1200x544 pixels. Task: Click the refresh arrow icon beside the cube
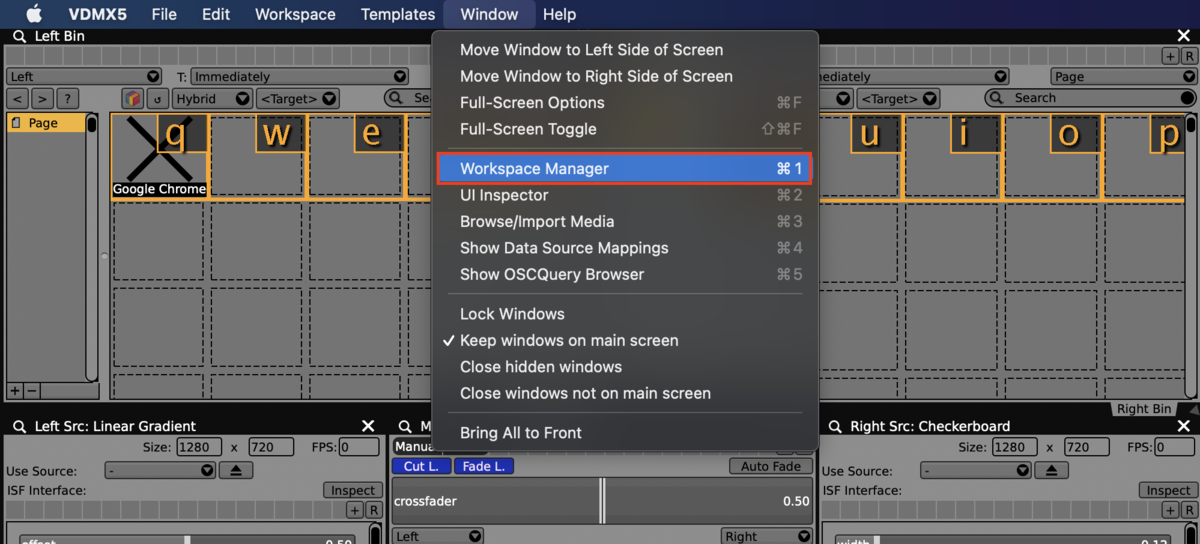(157, 99)
